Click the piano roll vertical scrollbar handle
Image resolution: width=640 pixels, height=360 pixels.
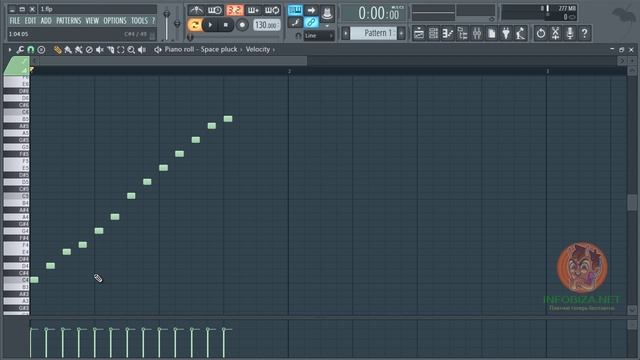pyautogui.click(x=632, y=203)
